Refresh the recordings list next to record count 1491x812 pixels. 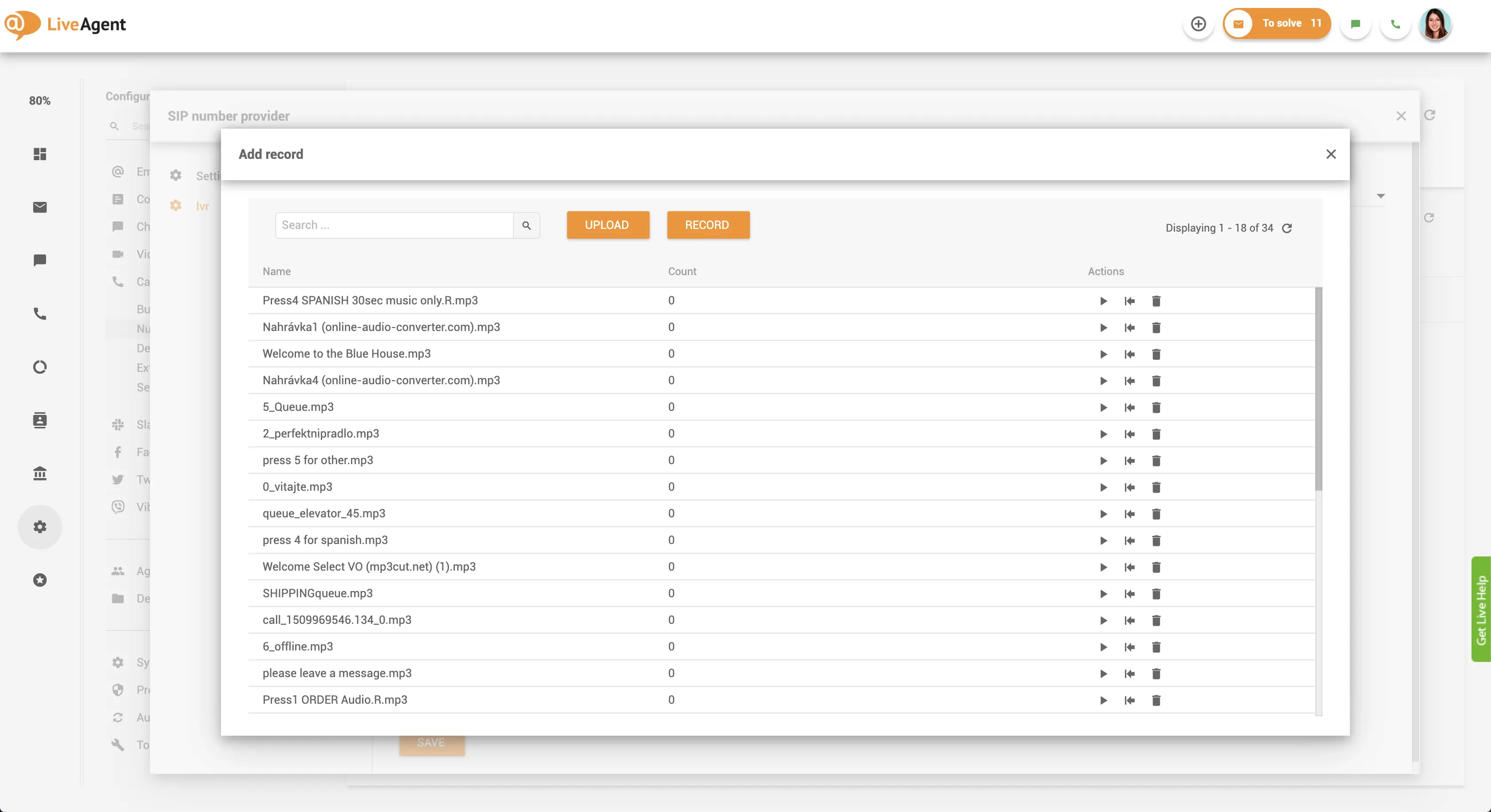[x=1288, y=228]
